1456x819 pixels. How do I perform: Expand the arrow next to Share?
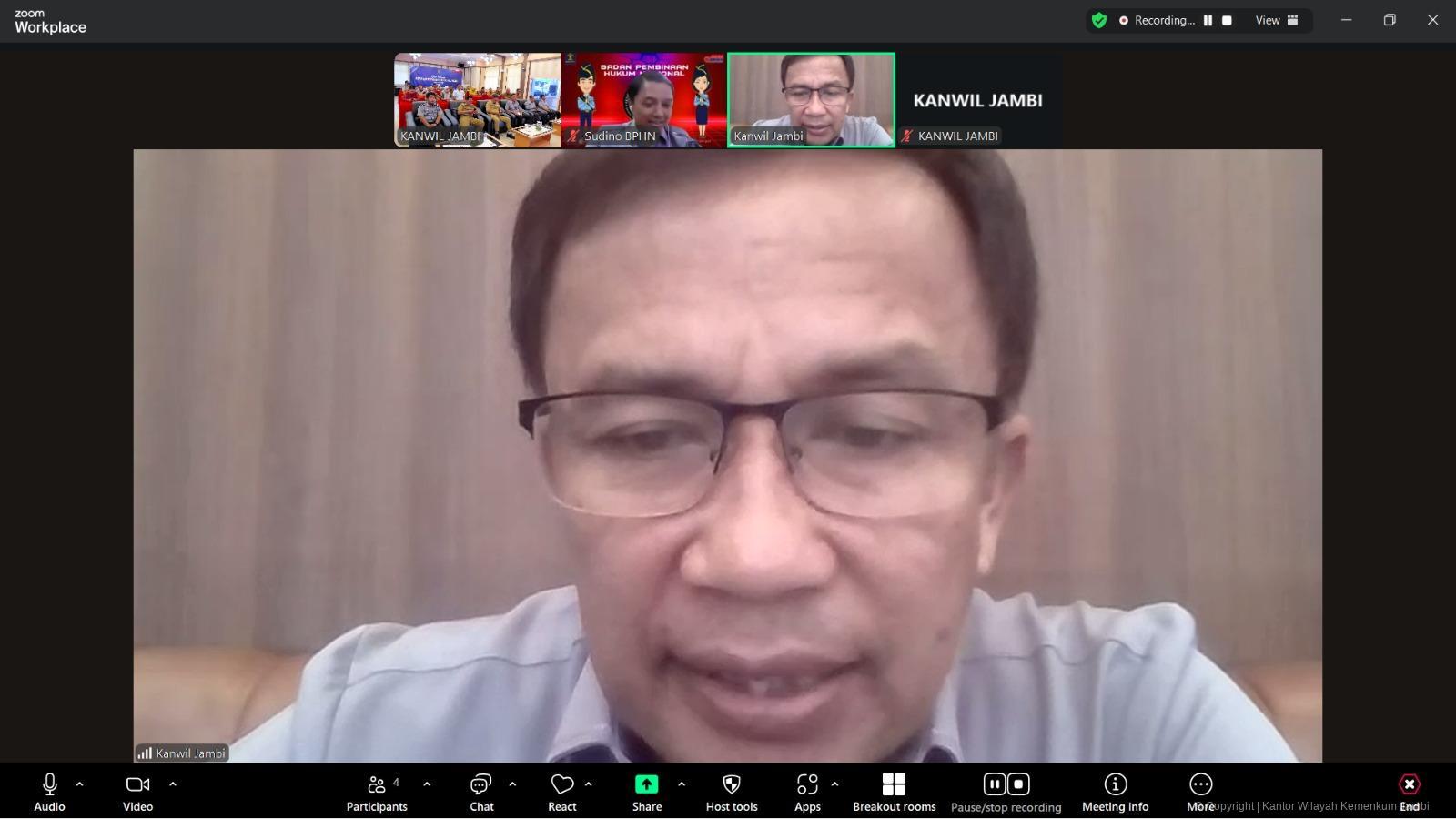682,784
